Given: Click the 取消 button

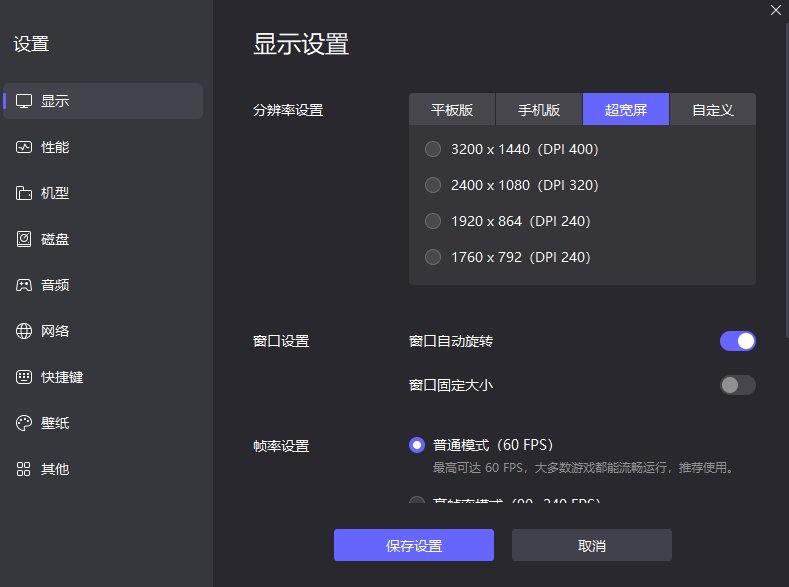Looking at the screenshot, I should [592, 545].
